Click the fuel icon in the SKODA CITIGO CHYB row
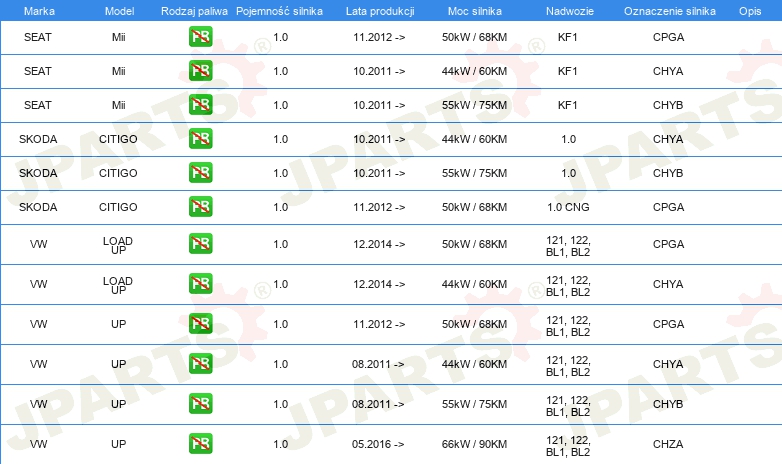782x464 pixels. (x=200, y=173)
